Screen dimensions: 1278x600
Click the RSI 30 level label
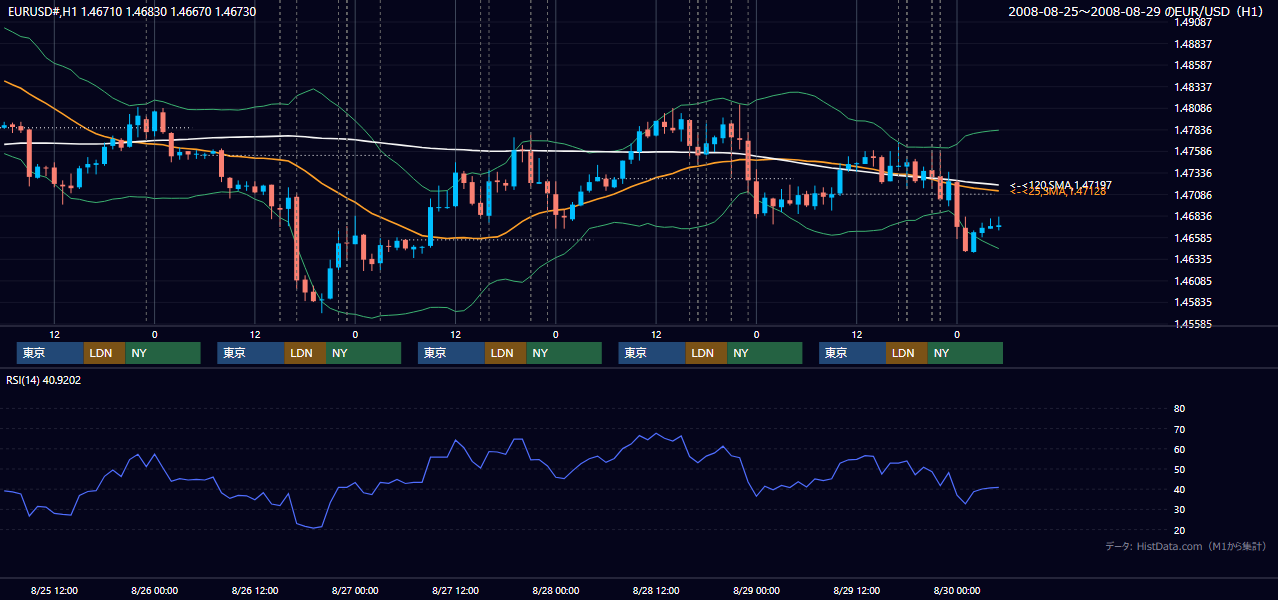pos(1179,510)
